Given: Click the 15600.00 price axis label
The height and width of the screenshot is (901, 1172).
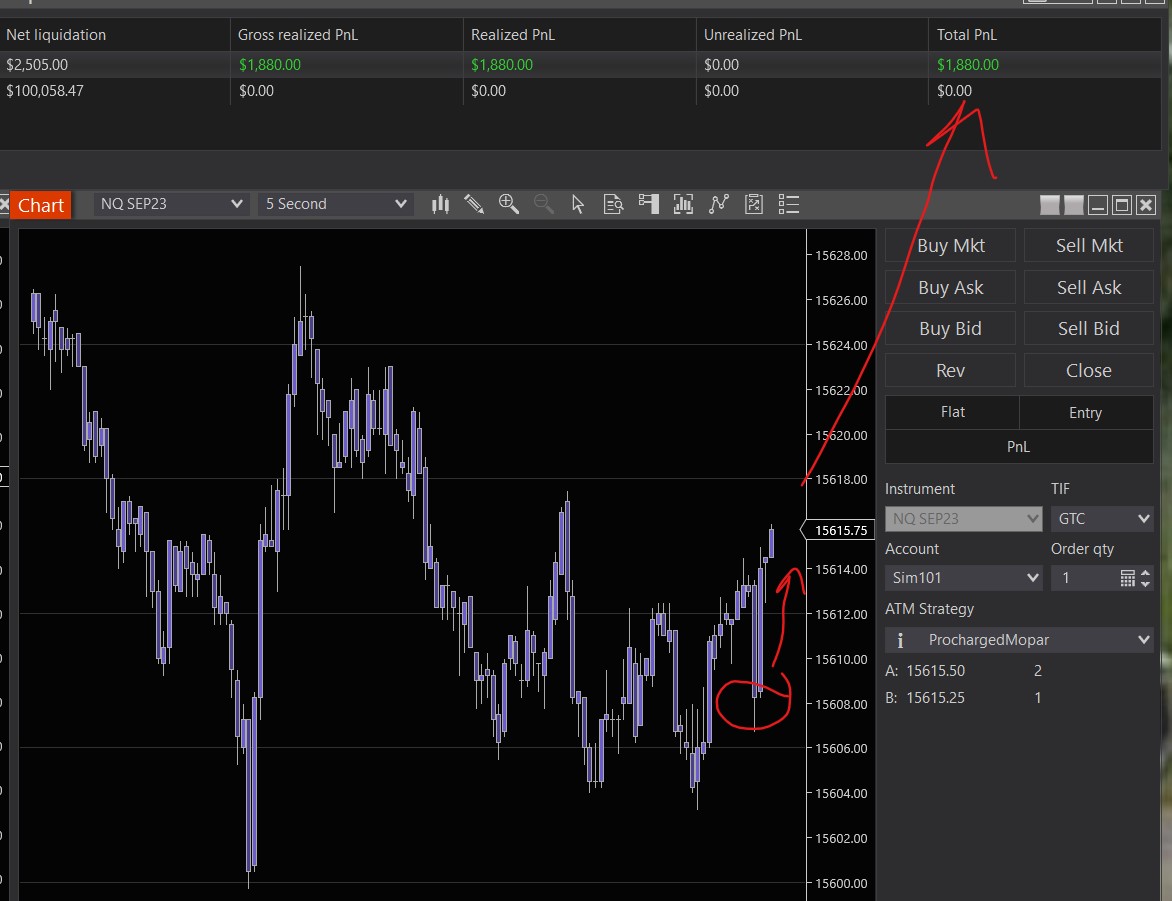Looking at the screenshot, I should (x=841, y=883).
